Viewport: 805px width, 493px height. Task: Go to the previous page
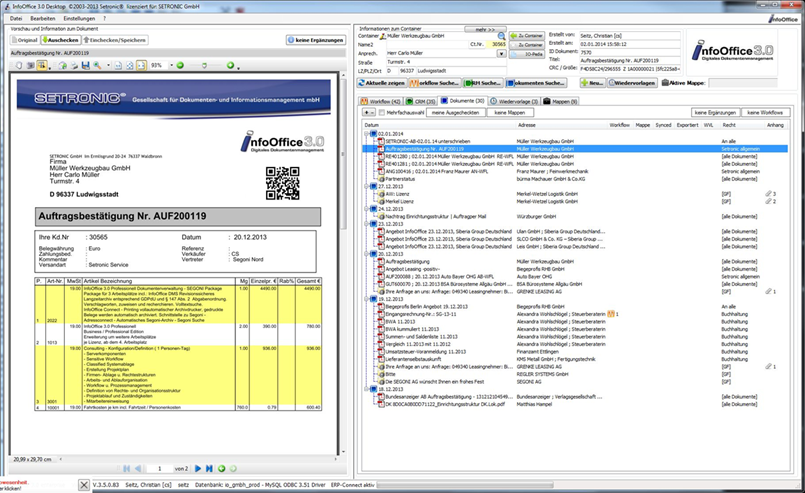138,468
